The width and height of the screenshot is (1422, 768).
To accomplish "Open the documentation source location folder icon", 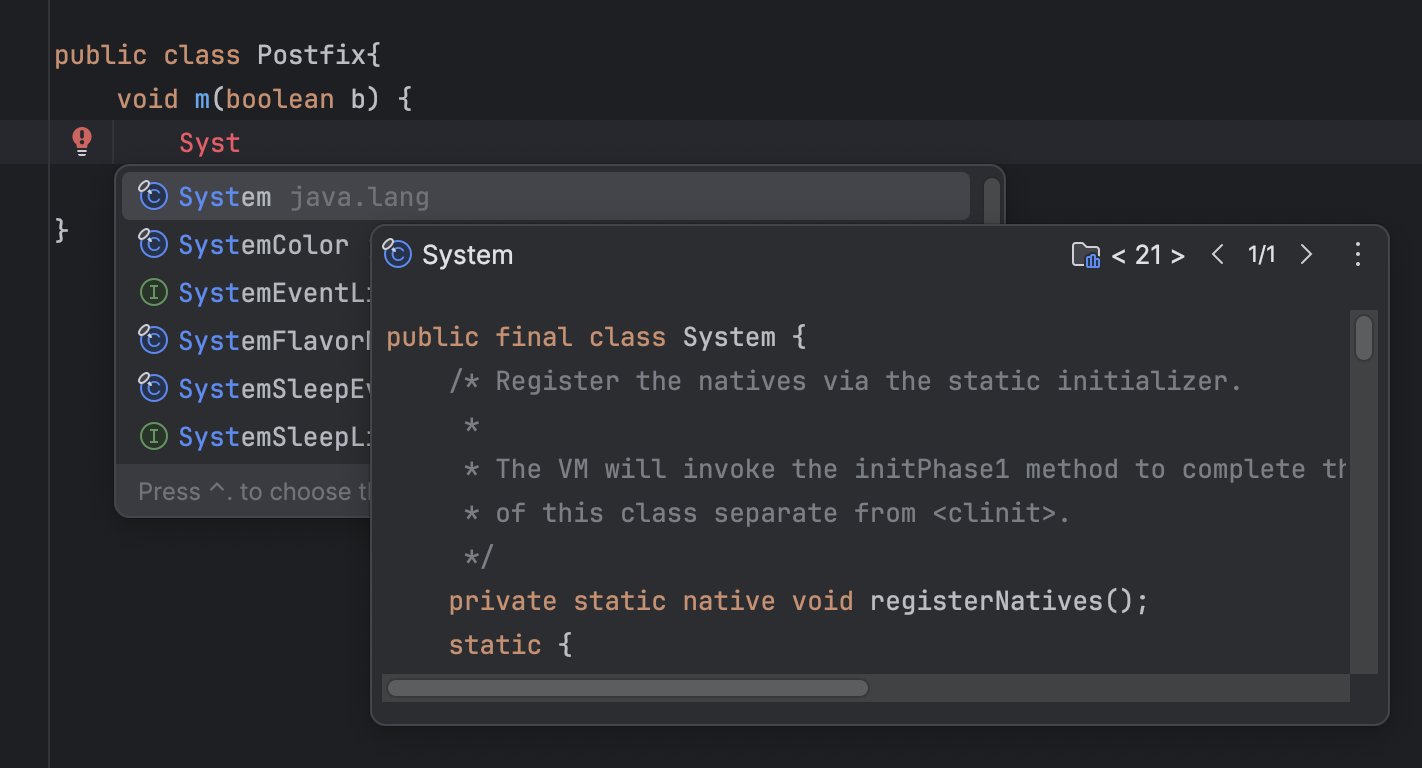I will click(1085, 255).
